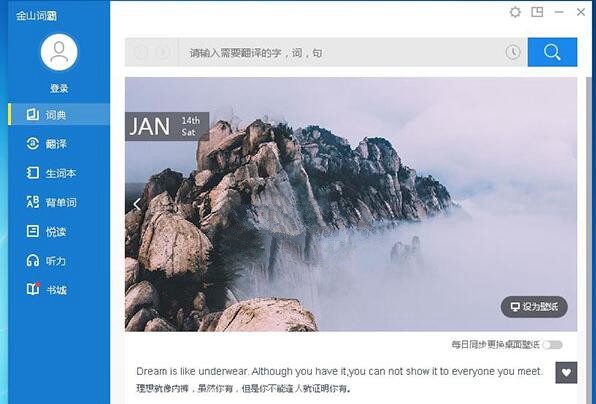Image resolution: width=596 pixels, height=404 pixels.
Task: Click 设为壁纸 set as wallpaper button
Action: [534, 307]
